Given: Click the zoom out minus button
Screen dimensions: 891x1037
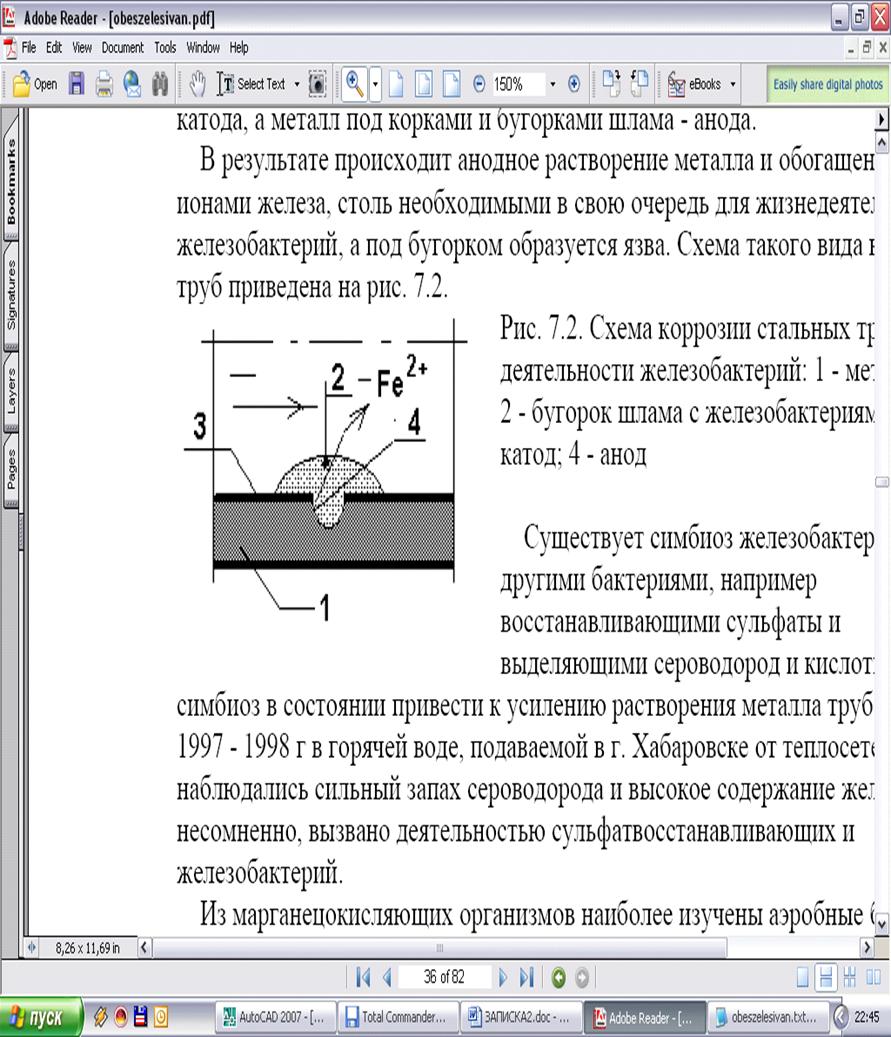Looking at the screenshot, I should pyautogui.click(x=479, y=85).
